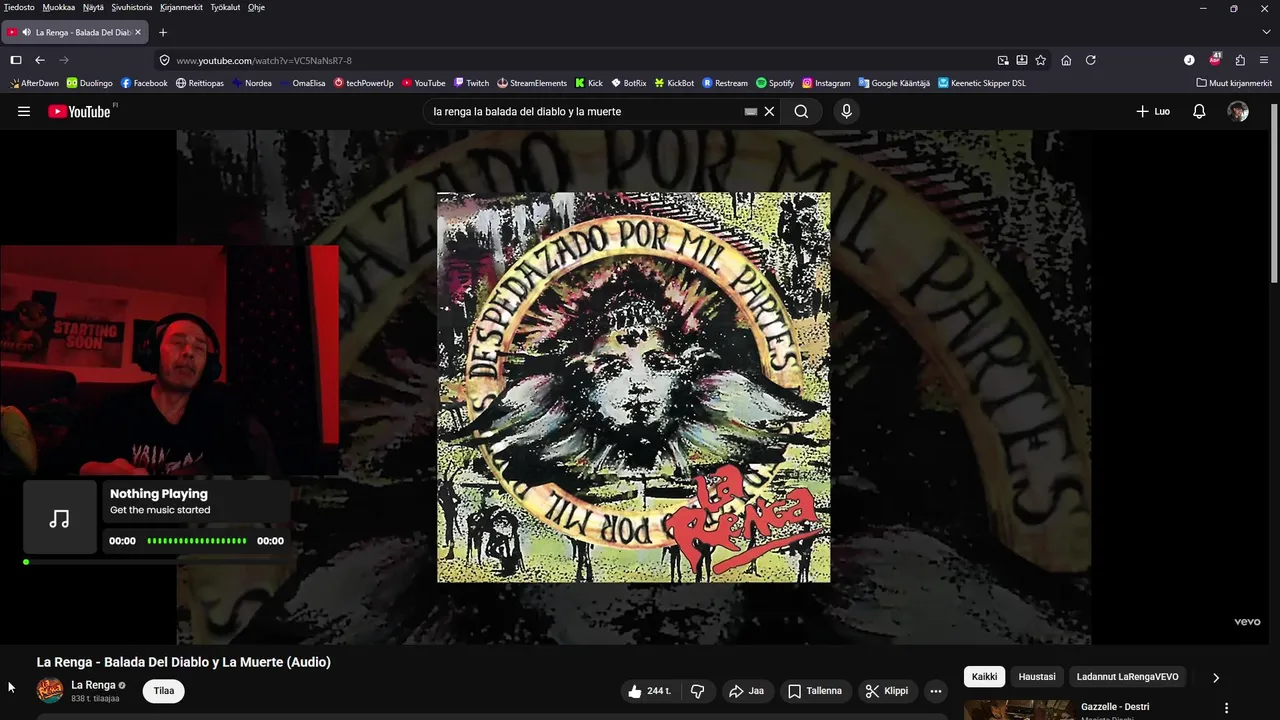Subscribe using the Tilaa button

click(x=163, y=691)
